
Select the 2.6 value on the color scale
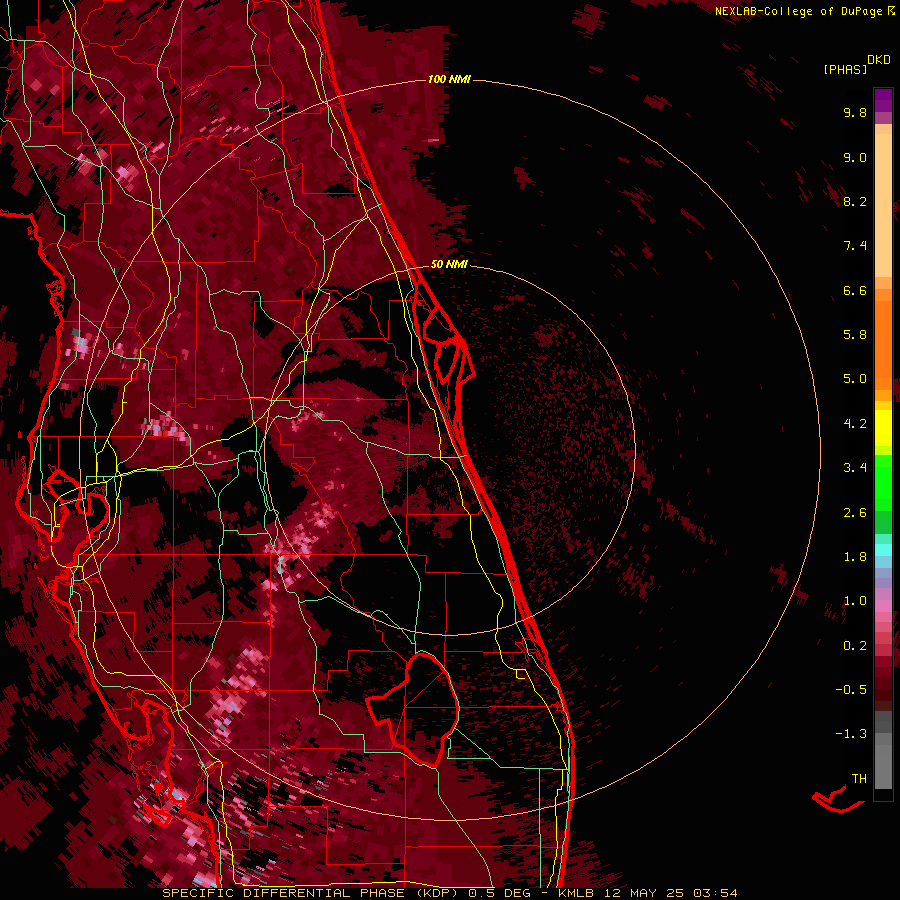[855, 513]
